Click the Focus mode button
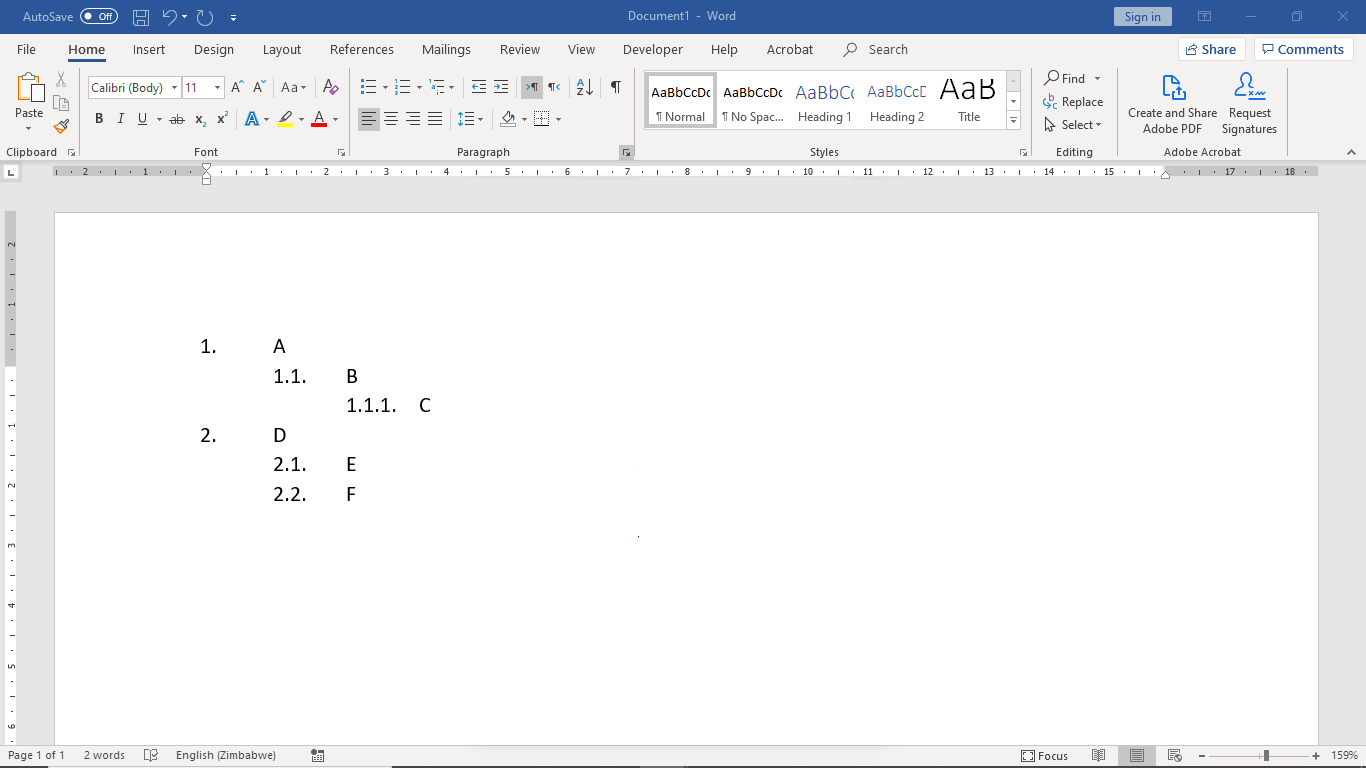The height and width of the screenshot is (768, 1366). [1044, 756]
